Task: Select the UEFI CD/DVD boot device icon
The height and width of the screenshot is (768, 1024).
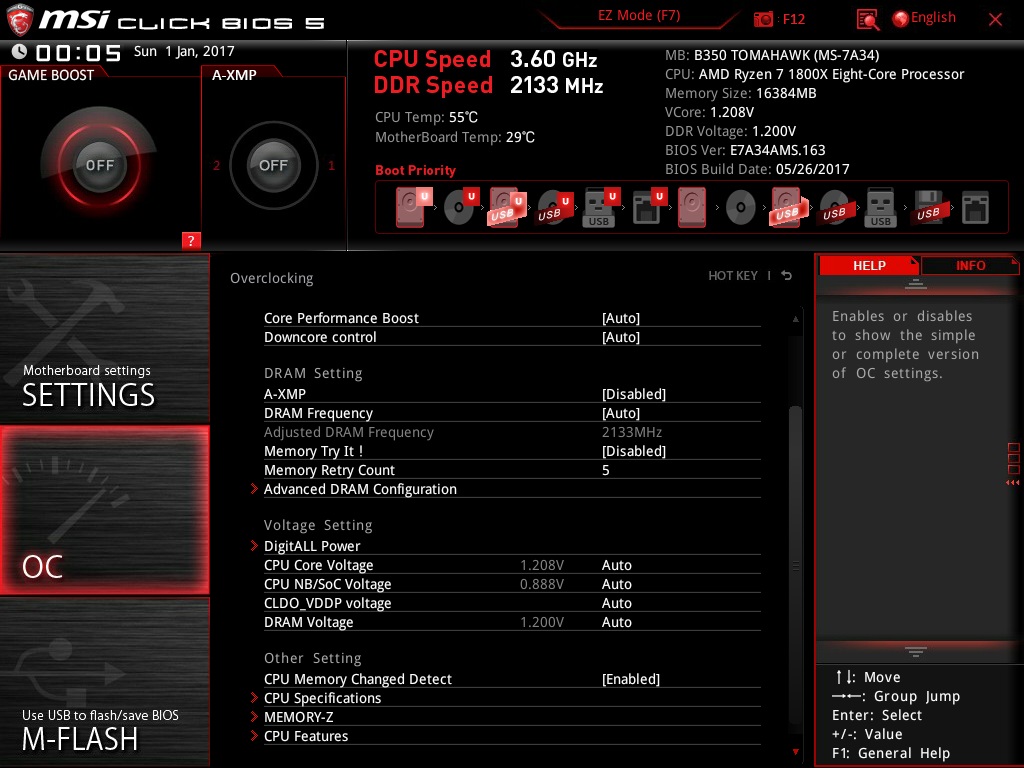Action: (461, 207)
